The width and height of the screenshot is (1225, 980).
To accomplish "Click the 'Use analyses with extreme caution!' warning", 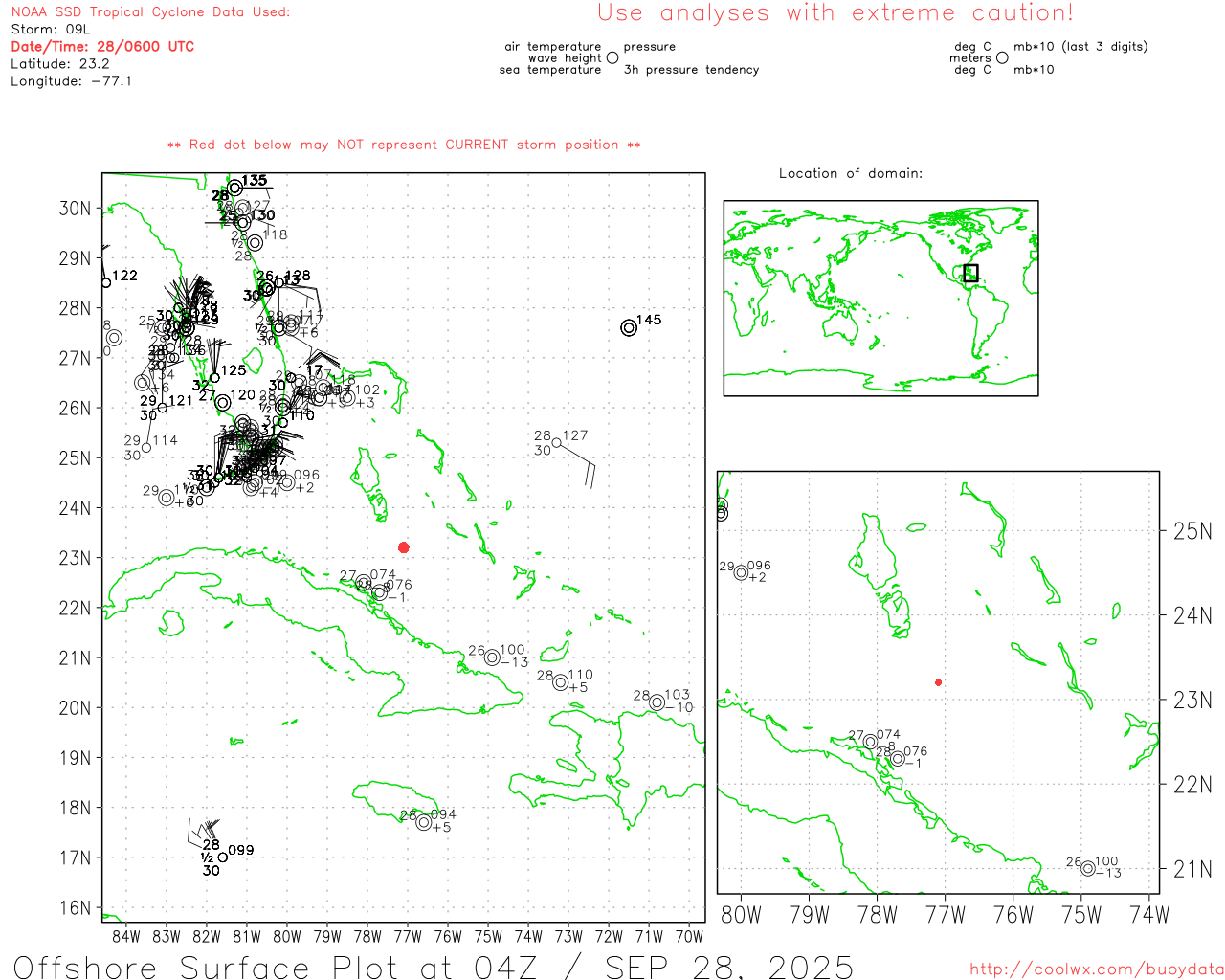I will (835, 13).
